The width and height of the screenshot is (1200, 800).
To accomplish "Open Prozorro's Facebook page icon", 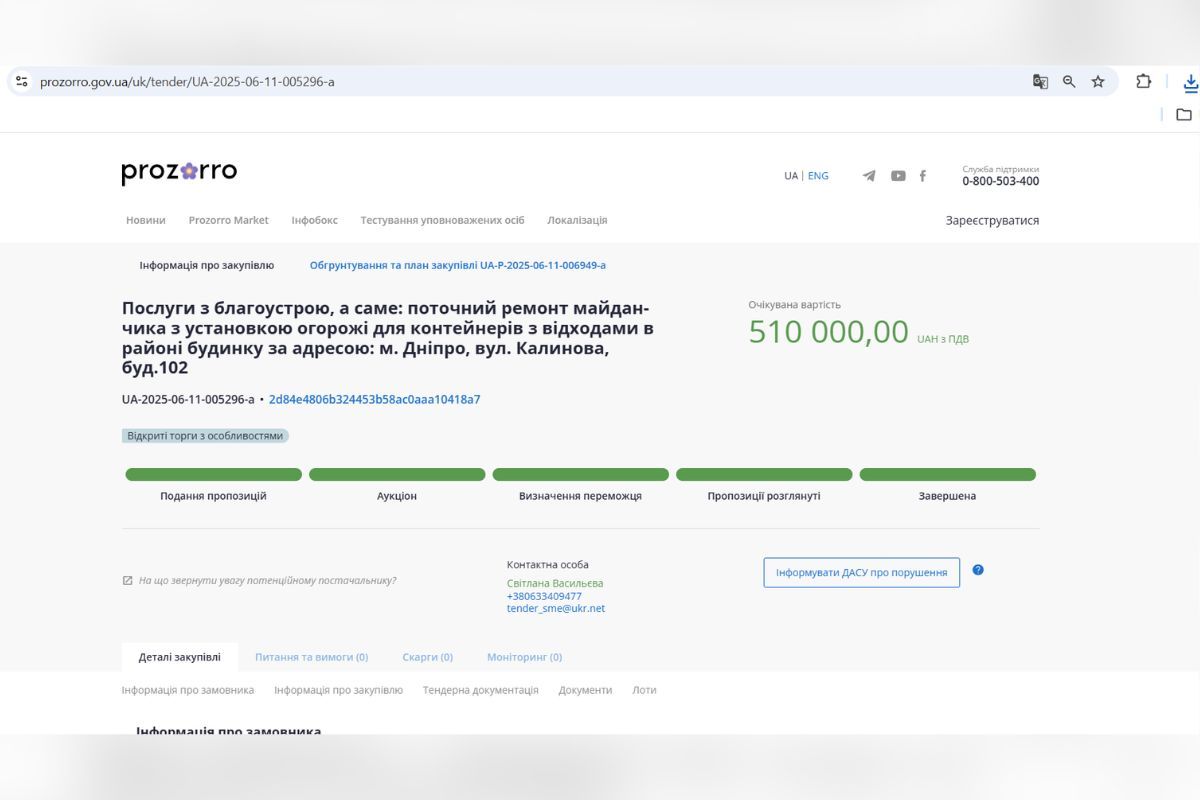I will 922,175.
